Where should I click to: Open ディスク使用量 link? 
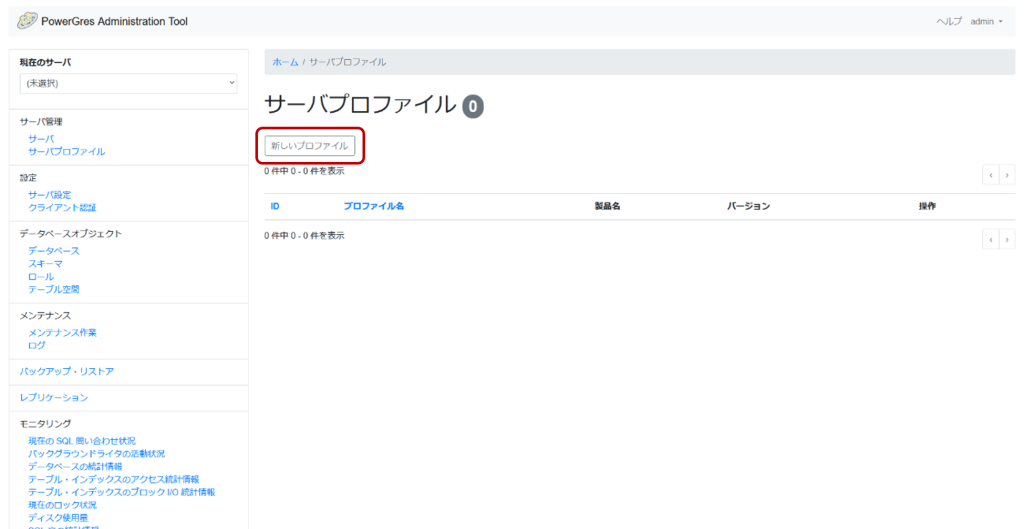58,518
